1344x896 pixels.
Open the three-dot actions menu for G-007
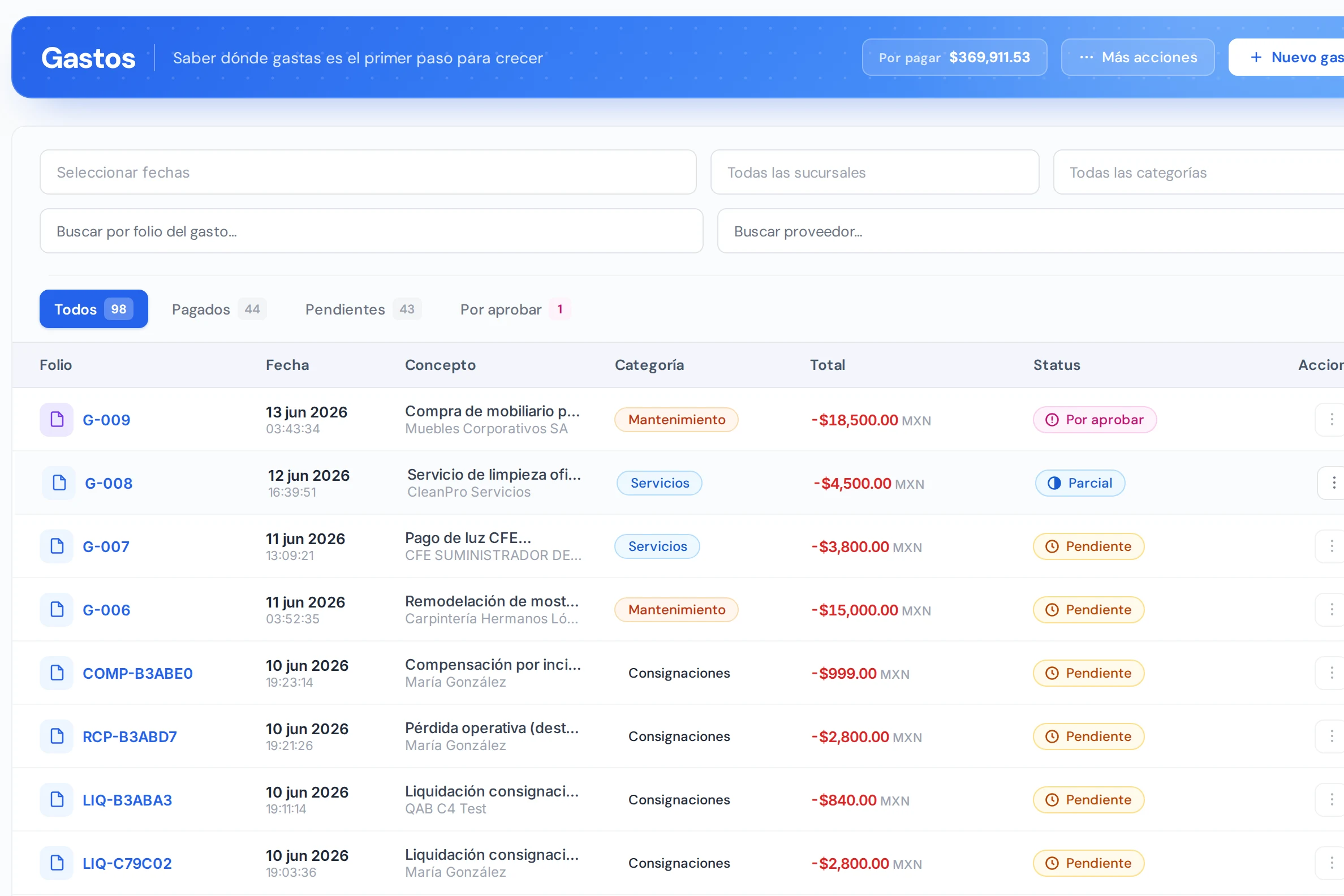coord(1332,546)
